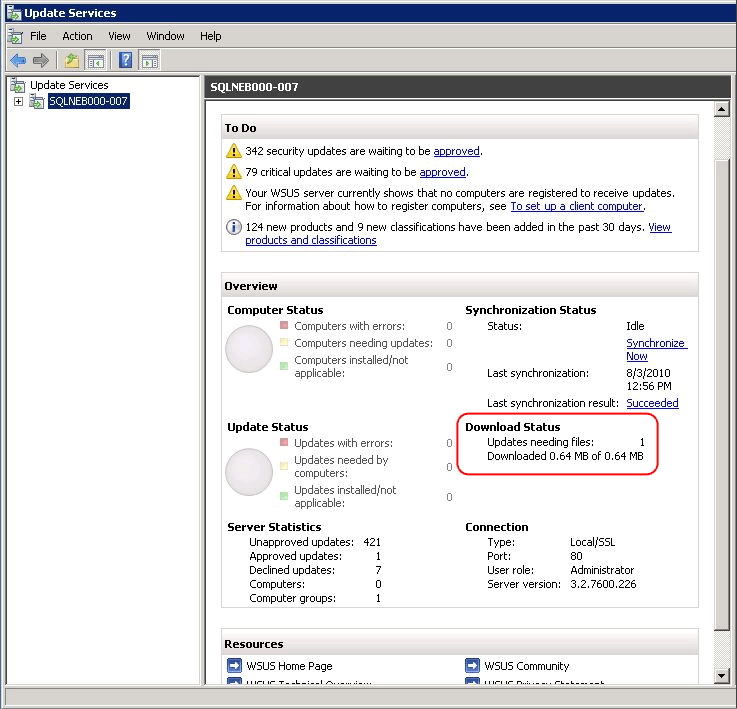The width and height of the screenshot is (737, 709).
Task: Click the Downloaded 0.64 MB of 0.64 MB text
Action: click(x=565, y=456)
